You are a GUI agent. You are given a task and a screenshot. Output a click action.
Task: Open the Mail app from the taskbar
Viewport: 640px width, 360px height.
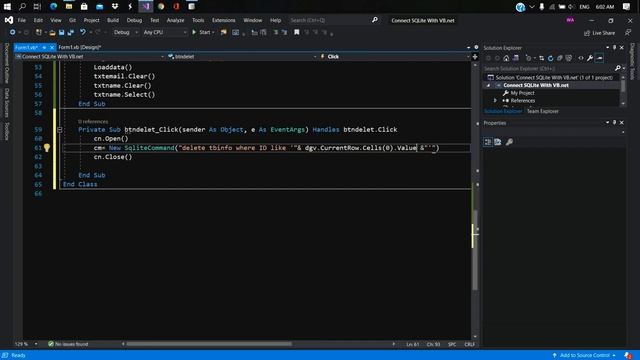[x=100, y=7]
